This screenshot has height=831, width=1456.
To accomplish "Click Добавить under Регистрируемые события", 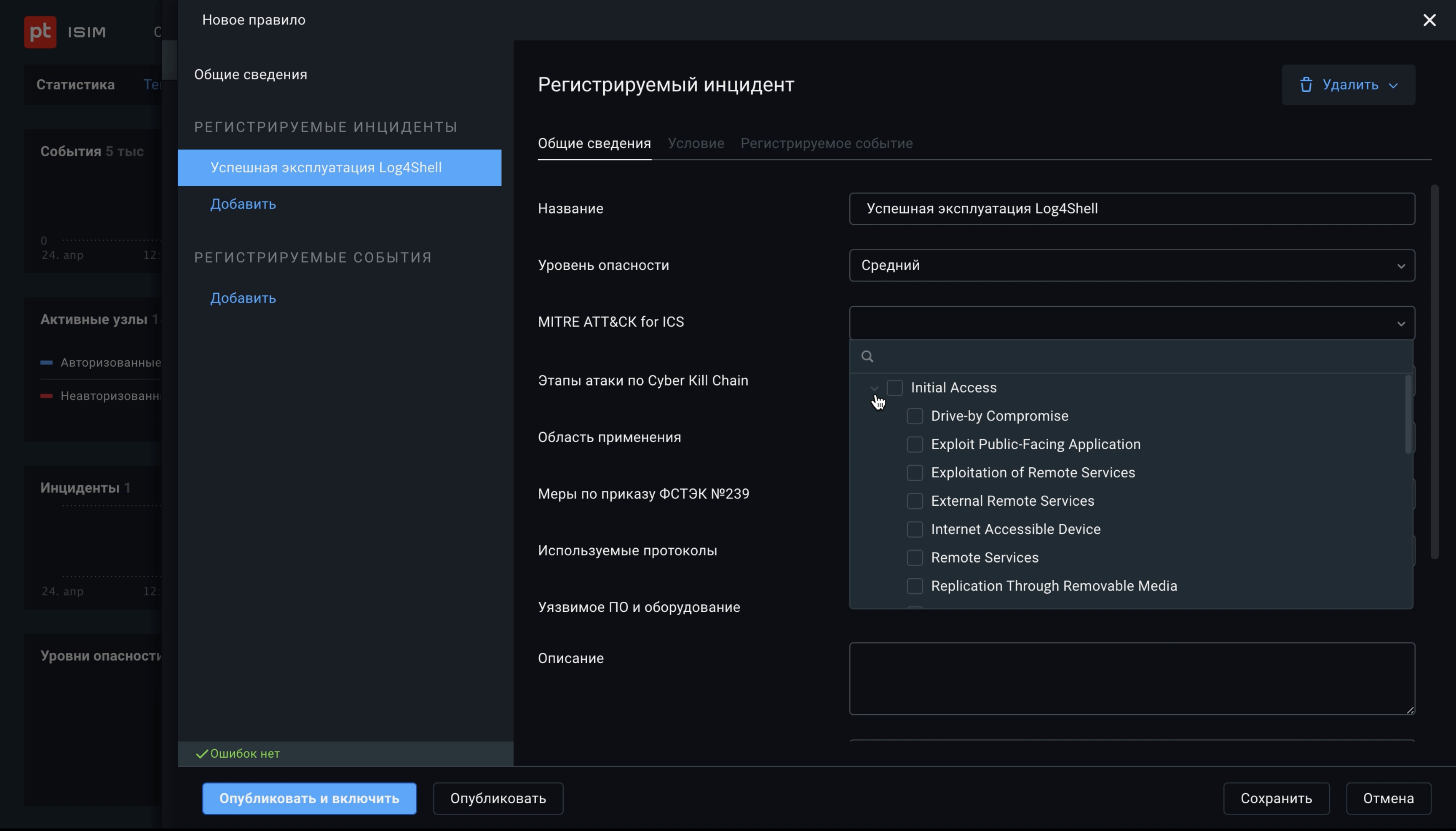I will coord(243,298).
